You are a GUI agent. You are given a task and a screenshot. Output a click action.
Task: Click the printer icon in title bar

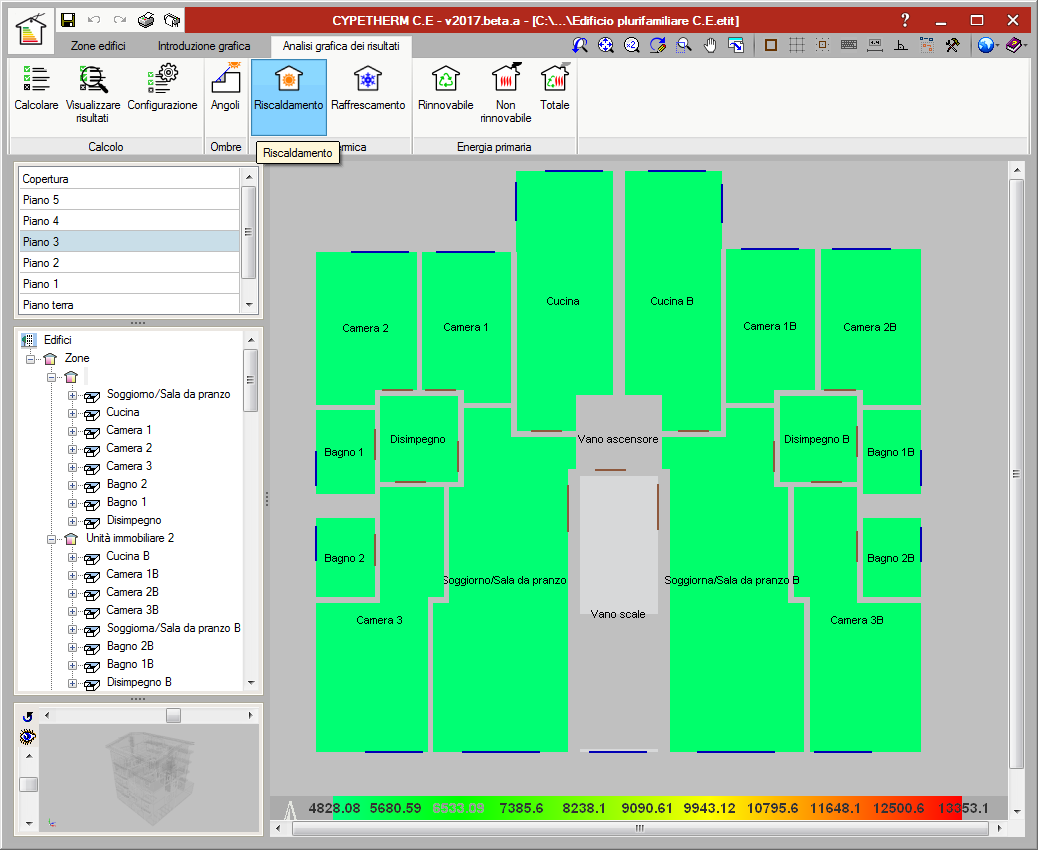[x=146, y=20]
